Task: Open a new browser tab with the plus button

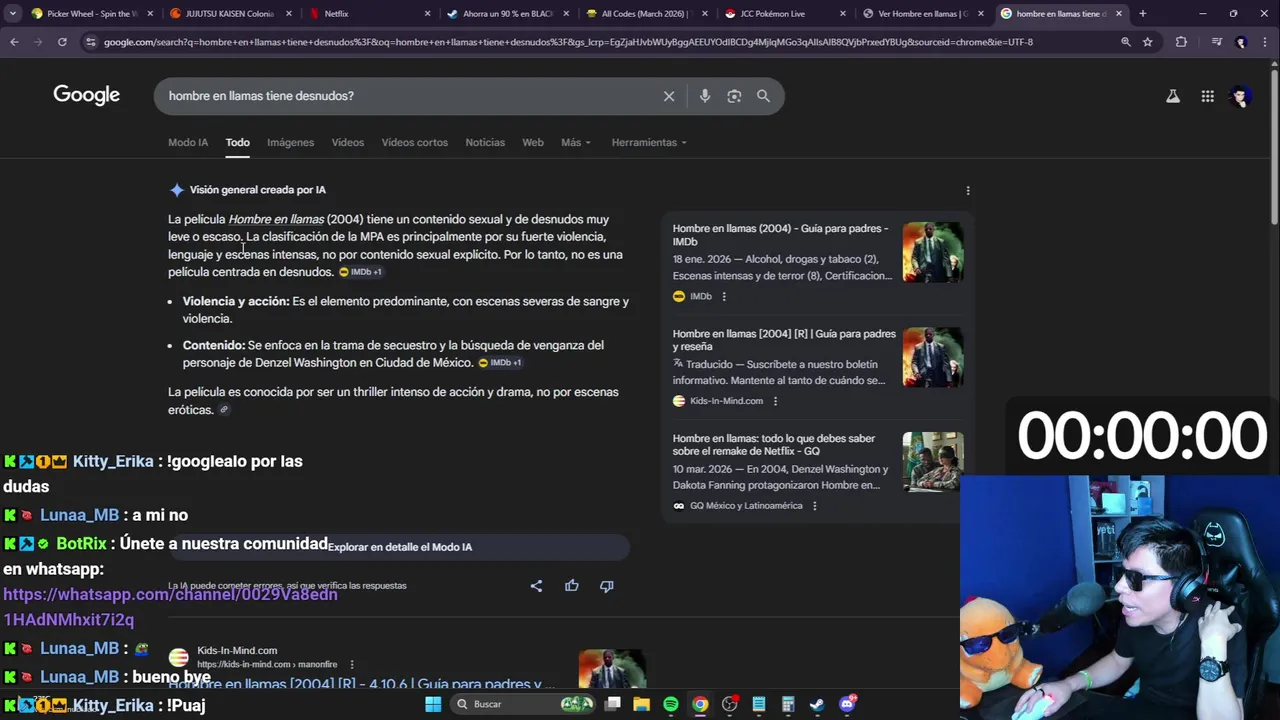Action: click(x=1142, y=14)
